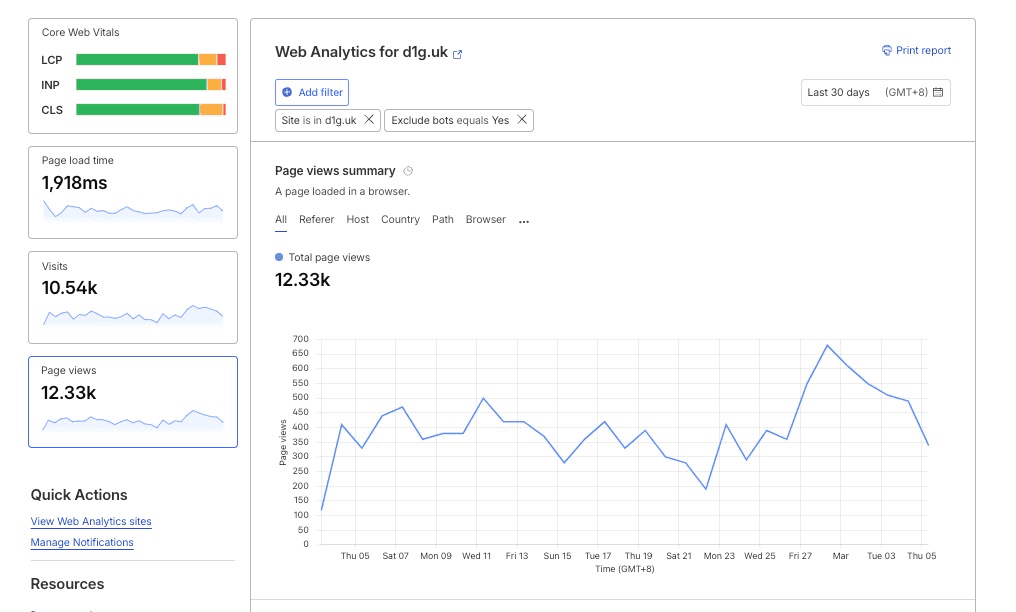Viewport: 1016px width, 612px height.
Task: Click the Add filter button
Action: 311,92
